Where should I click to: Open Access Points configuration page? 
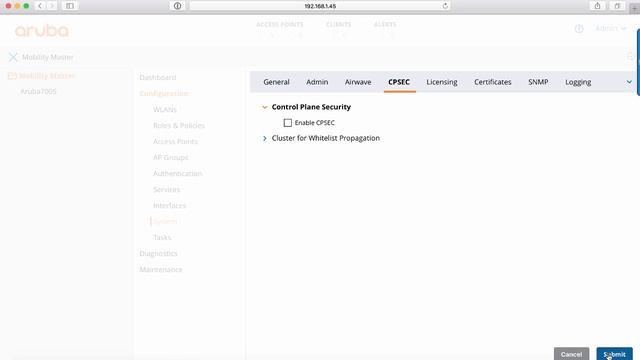point(175,141)
